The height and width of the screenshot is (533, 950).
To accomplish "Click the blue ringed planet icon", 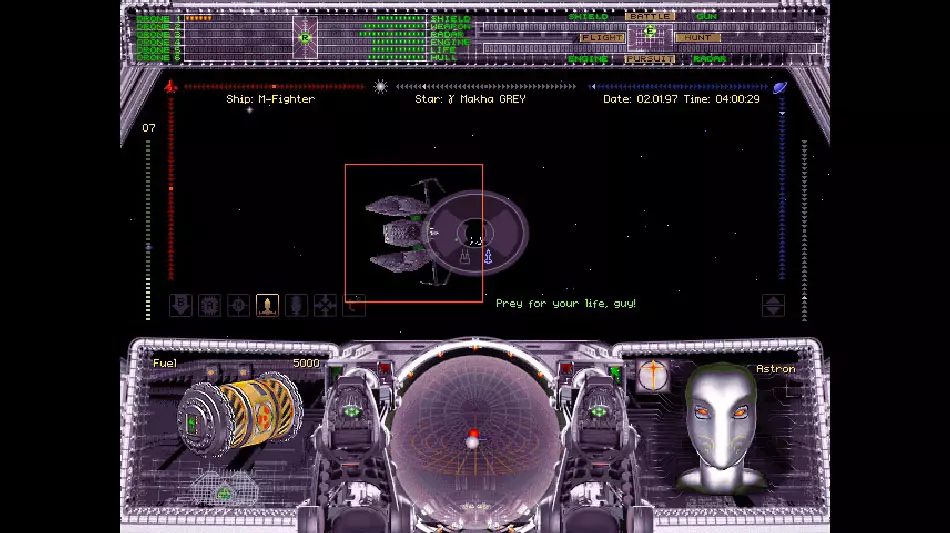I will click(x=780, y=87).
